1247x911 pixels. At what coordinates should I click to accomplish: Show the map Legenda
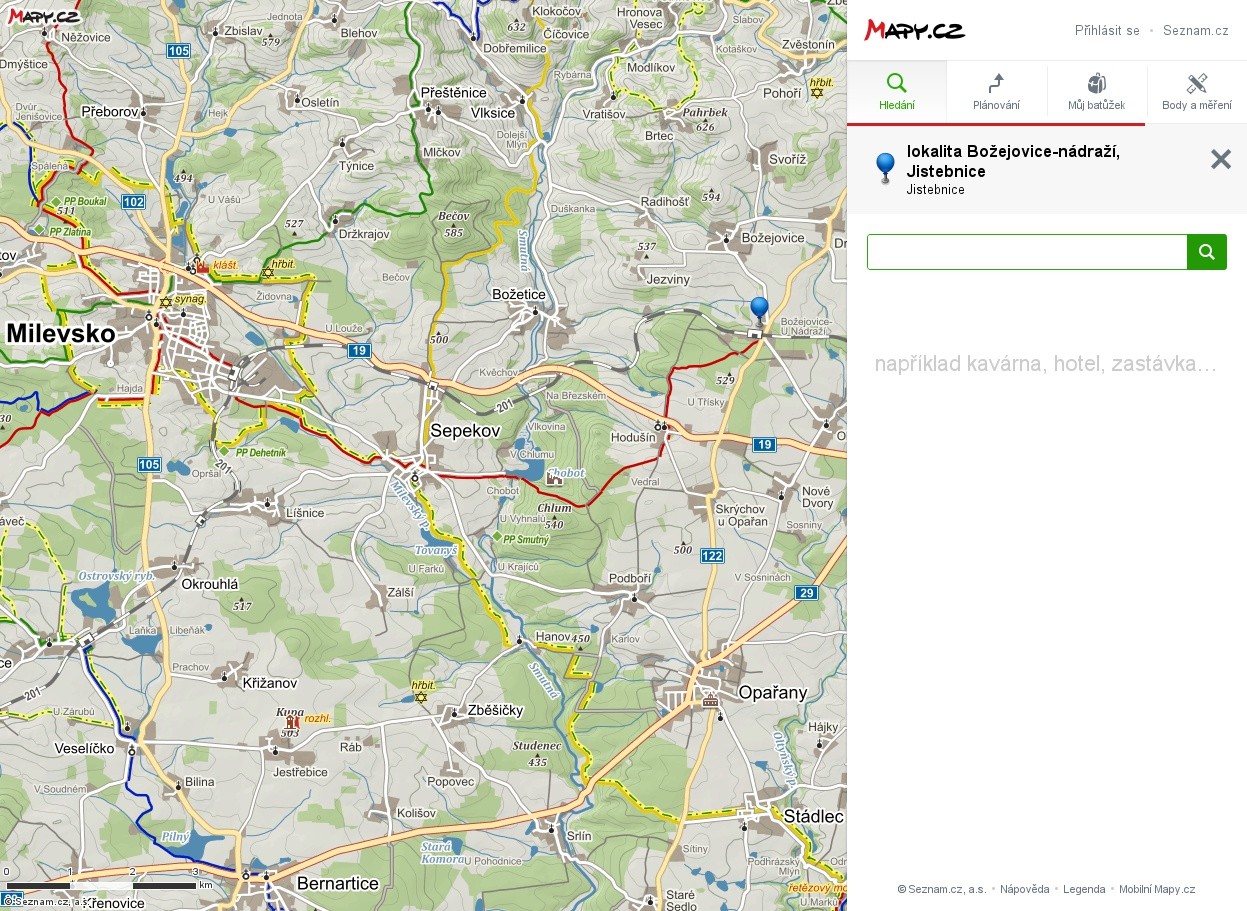click(1084, 889)
